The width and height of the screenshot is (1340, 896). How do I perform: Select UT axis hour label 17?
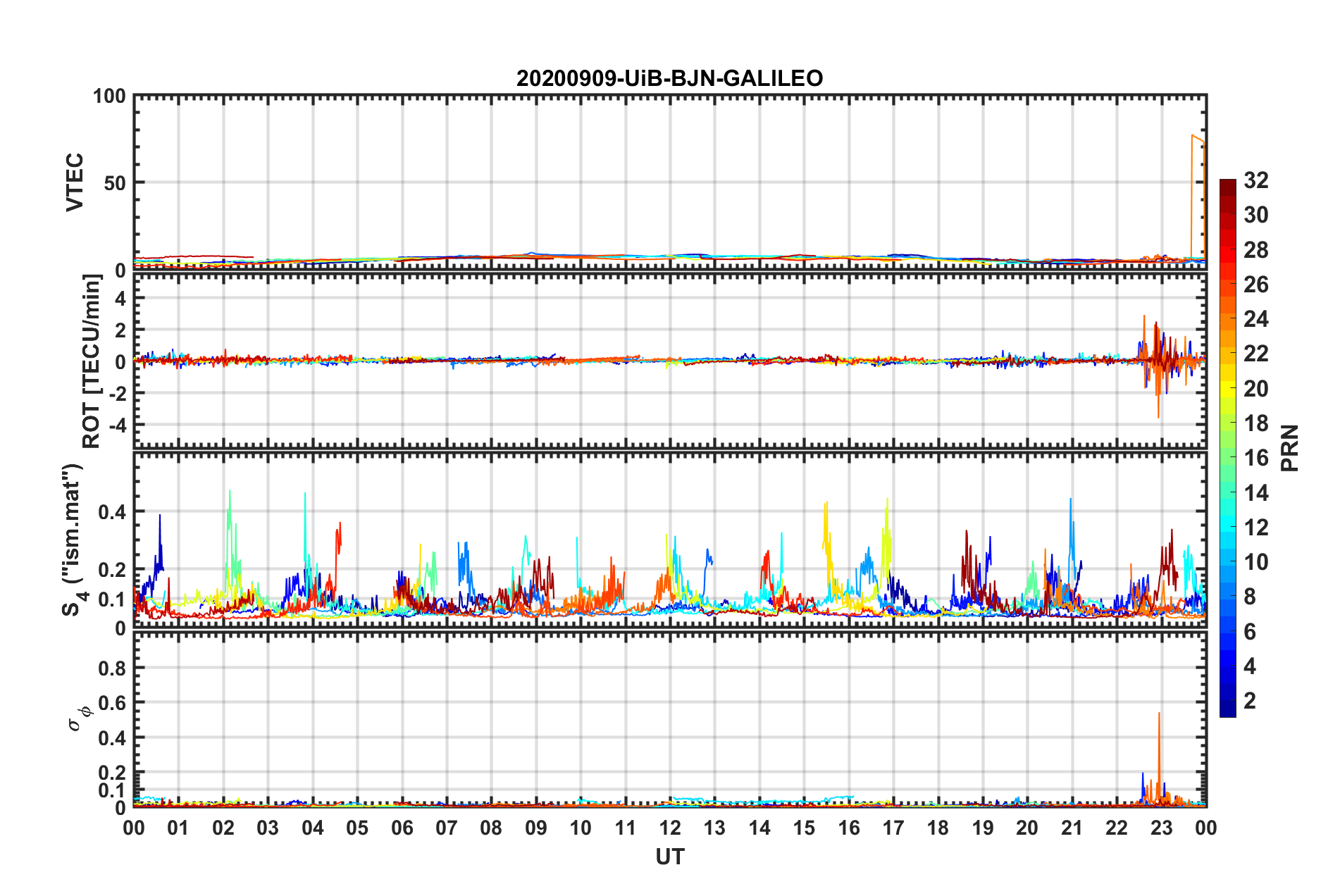[x=893, y=828]
